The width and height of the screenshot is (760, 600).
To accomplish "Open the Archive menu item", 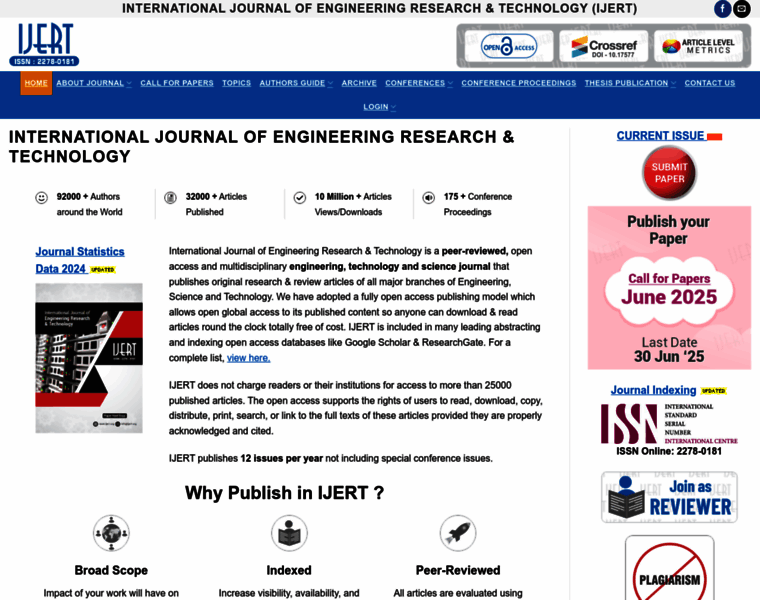I will tap(359, 83).
